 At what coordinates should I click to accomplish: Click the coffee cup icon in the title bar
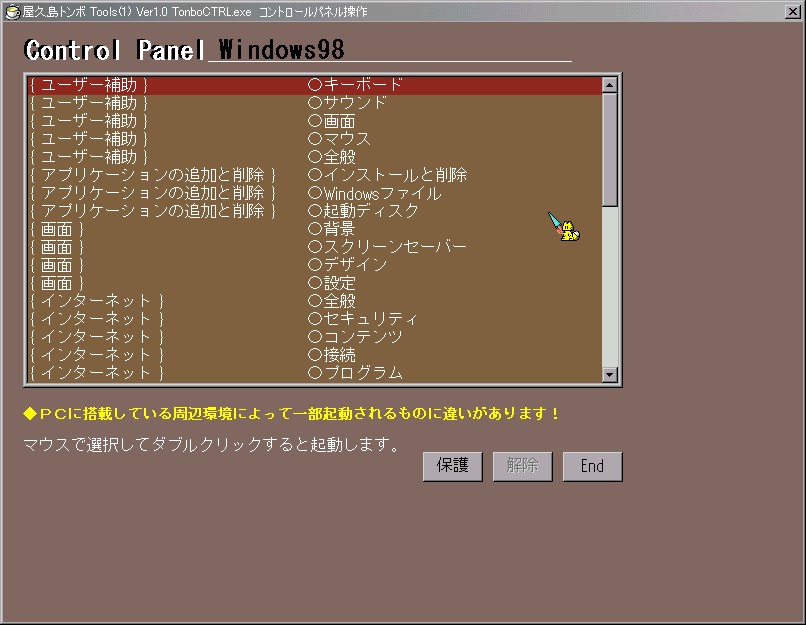[x=12, y=11]
